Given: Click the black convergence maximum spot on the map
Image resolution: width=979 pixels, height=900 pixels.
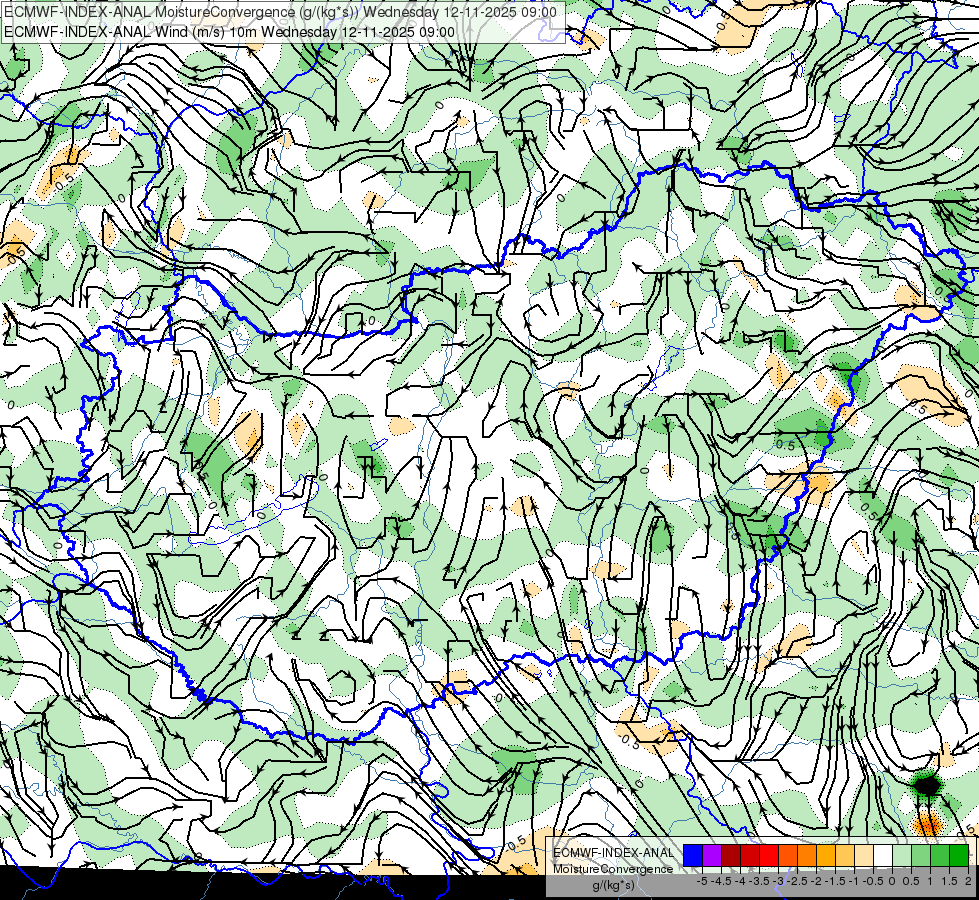Looking at the screenshot, I should 927,785.
